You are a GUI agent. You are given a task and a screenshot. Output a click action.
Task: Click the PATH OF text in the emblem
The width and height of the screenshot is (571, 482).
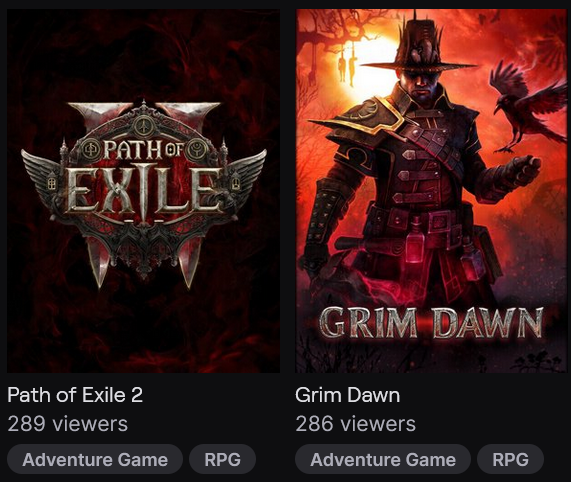click(143, 149)
